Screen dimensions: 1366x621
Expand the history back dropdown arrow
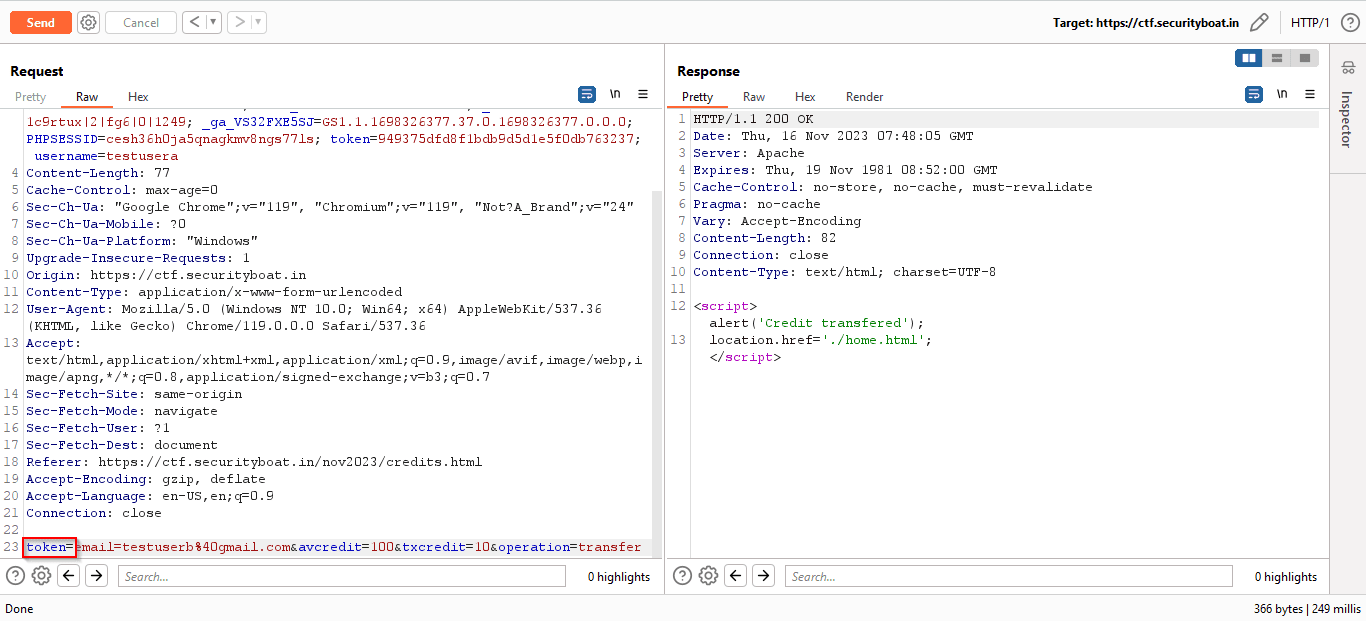click(x=214, y=22)
